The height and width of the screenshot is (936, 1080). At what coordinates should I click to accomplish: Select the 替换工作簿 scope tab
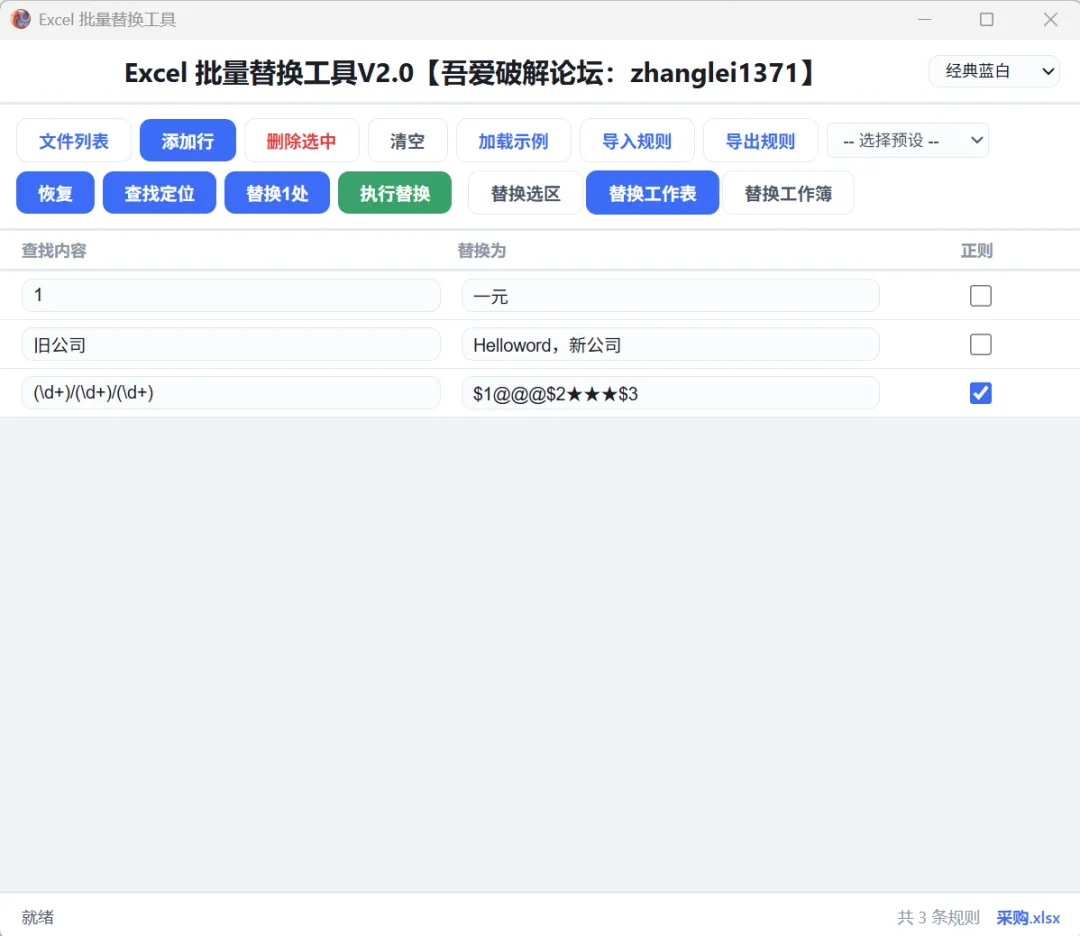[788, 193]
